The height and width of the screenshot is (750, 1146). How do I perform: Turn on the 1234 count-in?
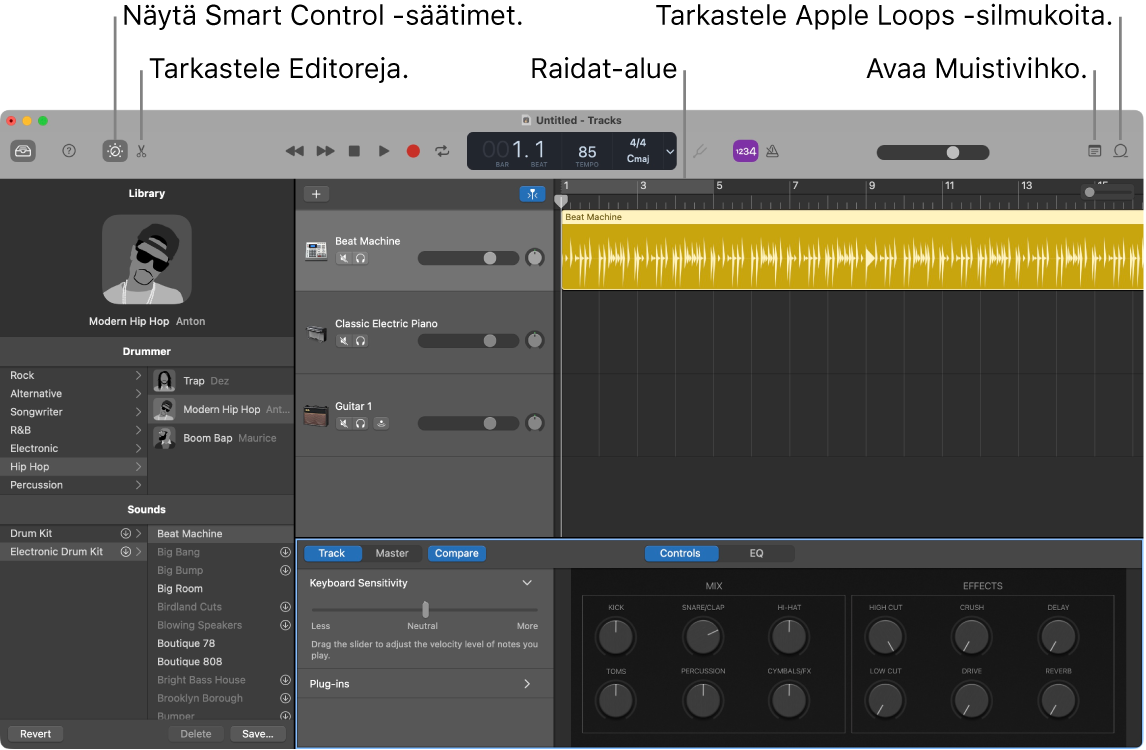tap(746, 151)
